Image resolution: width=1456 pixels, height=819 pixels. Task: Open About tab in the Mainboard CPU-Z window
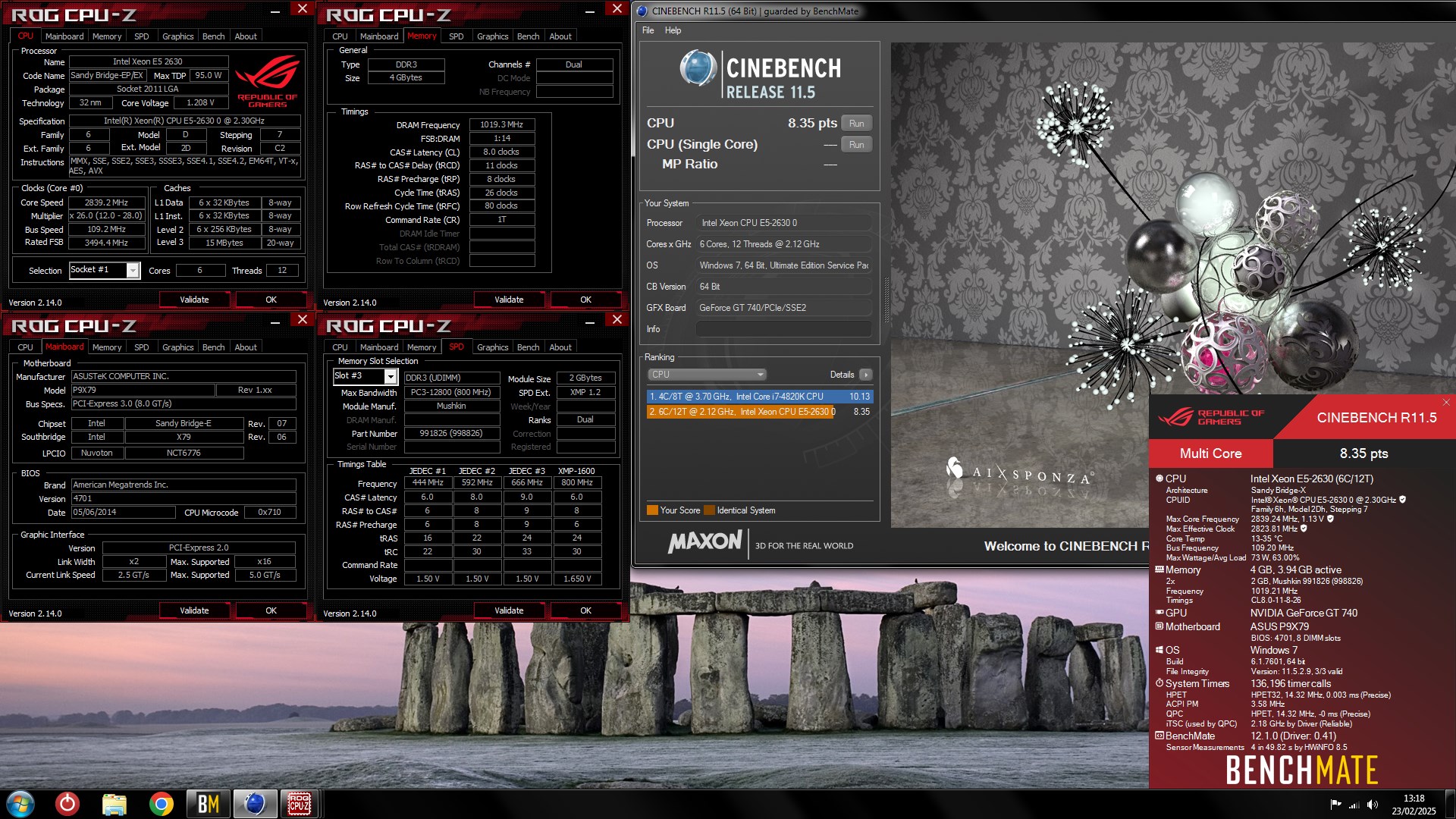[x=246, y=347]
